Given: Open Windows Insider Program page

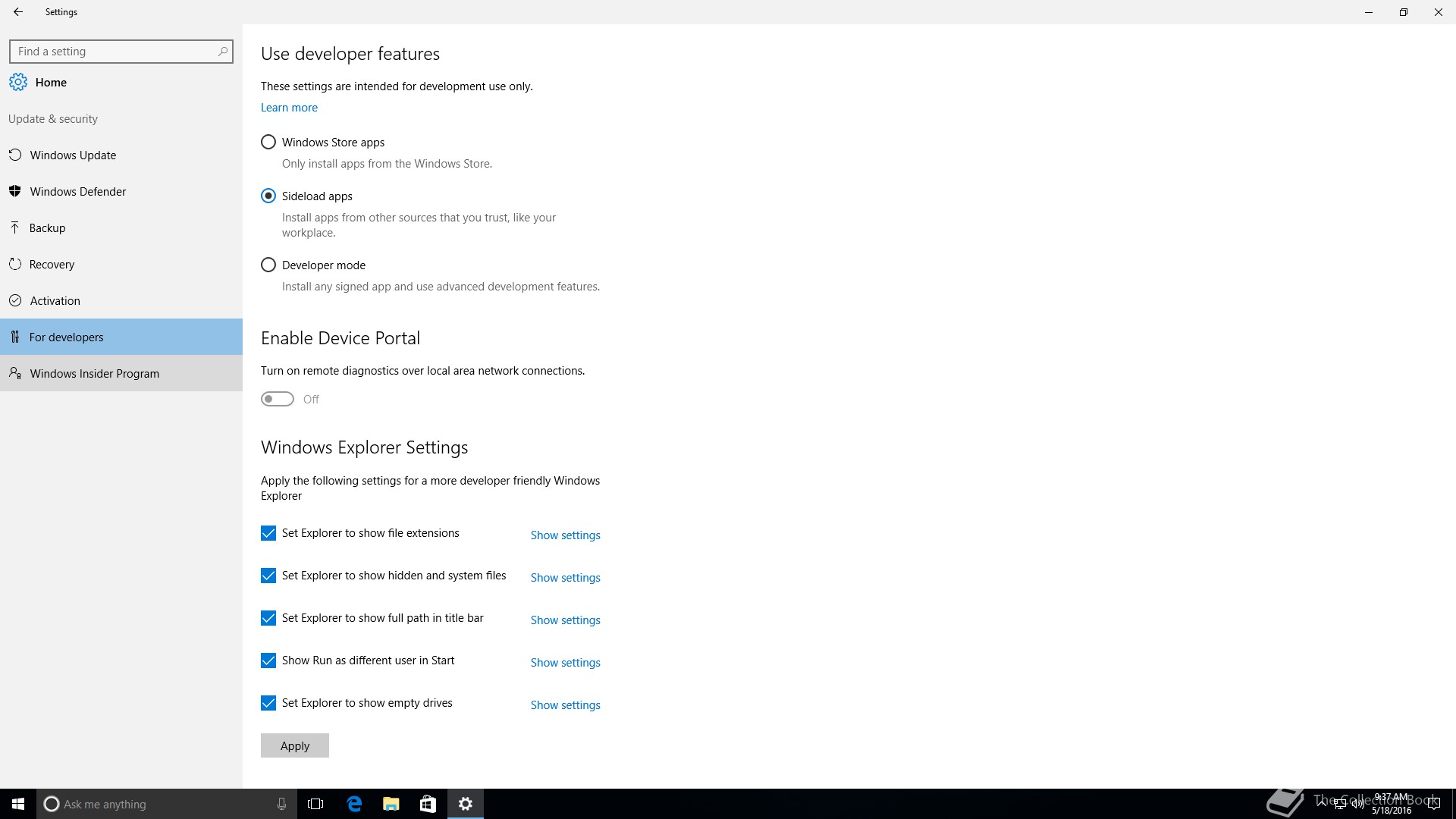Looking at the screenshot, I should (x=121, y=373).
